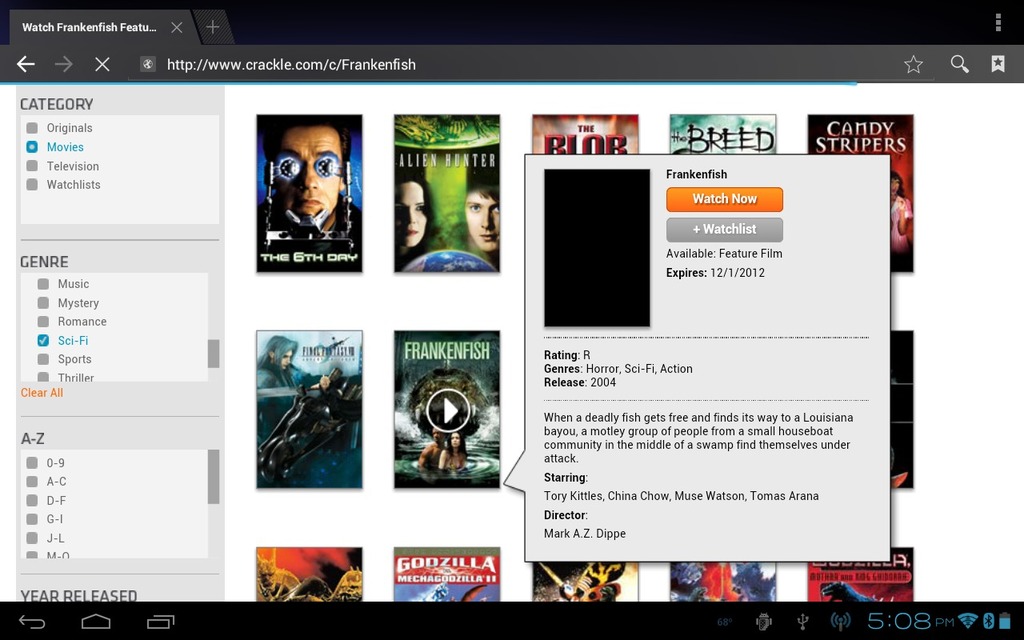Open the 5:08 PM clock panel
Viewport: 1024px width, 640px height.
point(910,620)
